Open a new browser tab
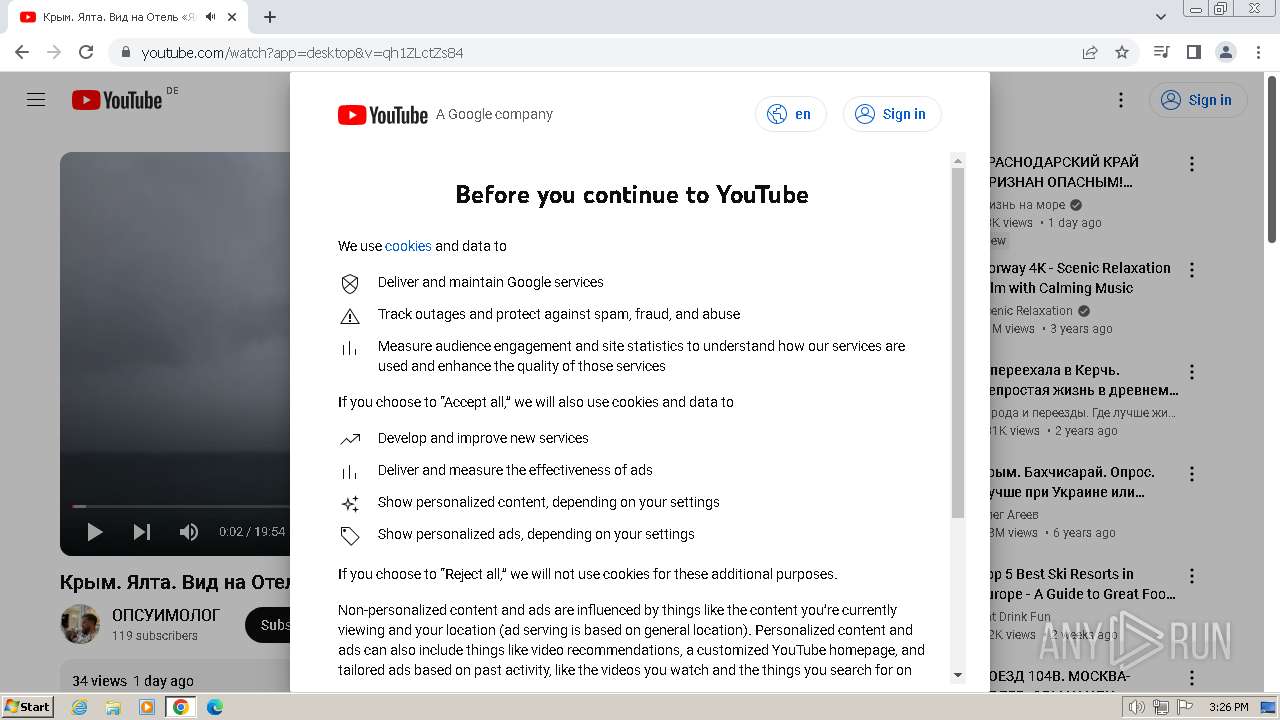1280x720 pixels. pos(270,17)
